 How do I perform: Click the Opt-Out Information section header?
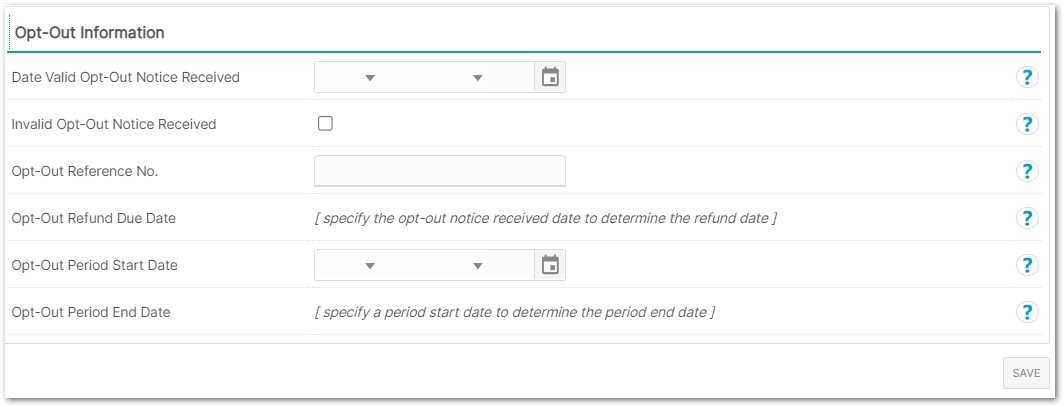(x=90, y=33)
